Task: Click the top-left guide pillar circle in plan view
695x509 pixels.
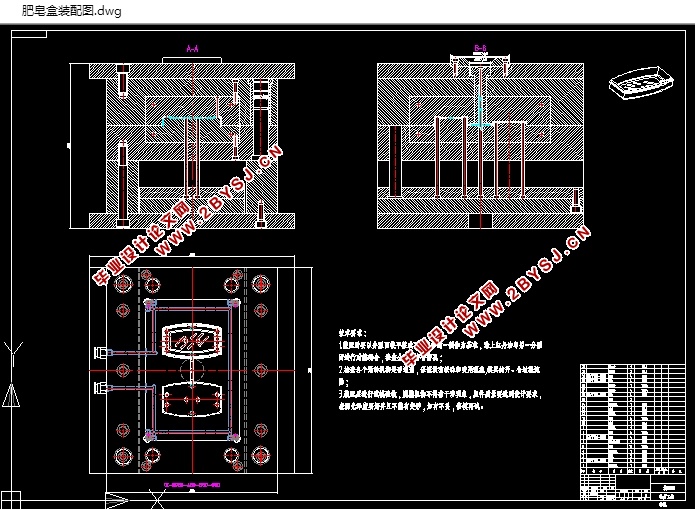Action: click(x=123, y=284)
